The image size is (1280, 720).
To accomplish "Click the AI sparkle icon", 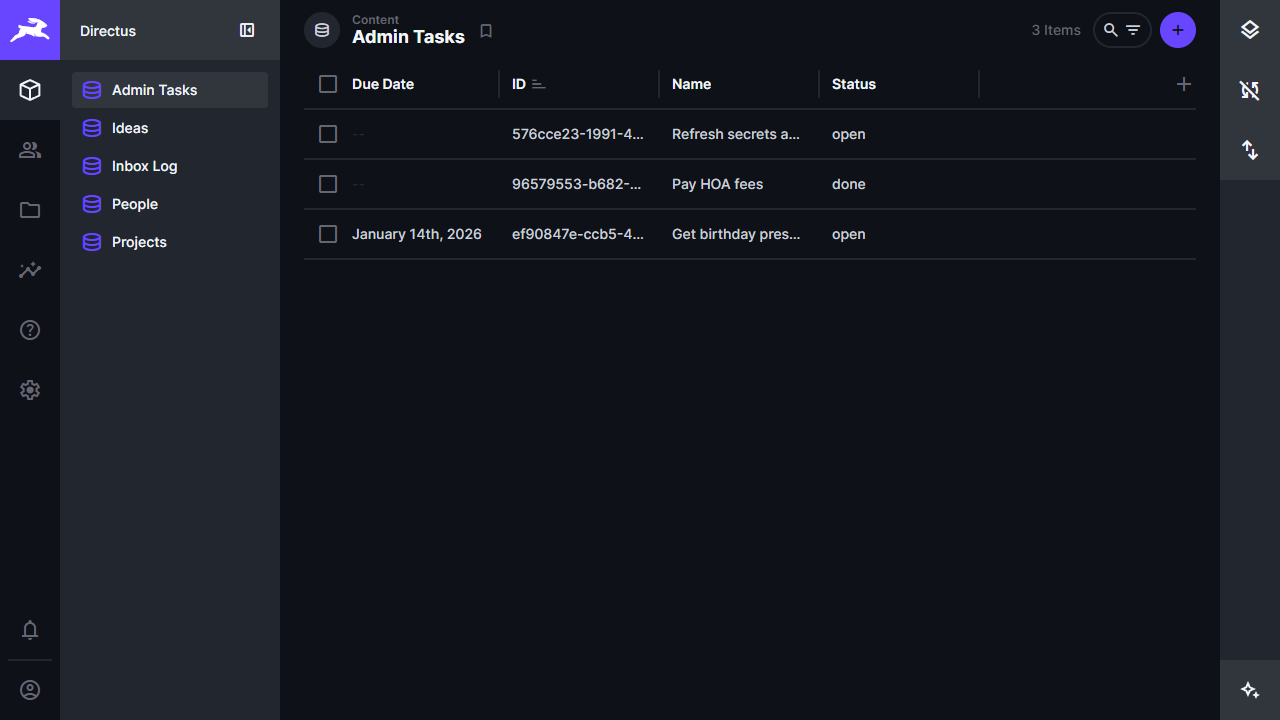I will tap(1249, 689).
